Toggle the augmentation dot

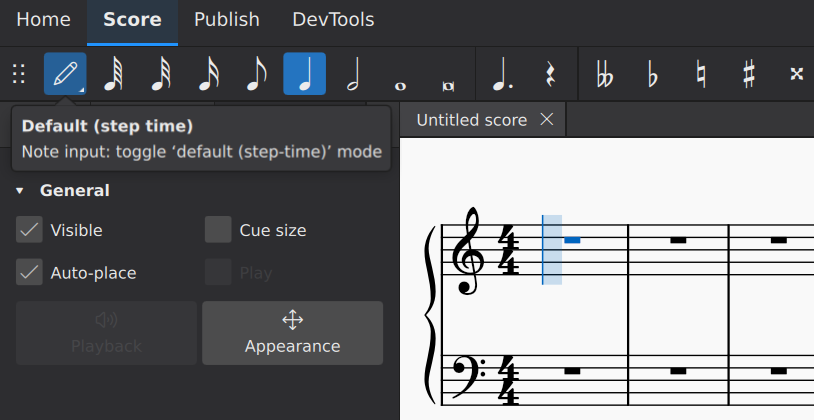pos(497,74)
